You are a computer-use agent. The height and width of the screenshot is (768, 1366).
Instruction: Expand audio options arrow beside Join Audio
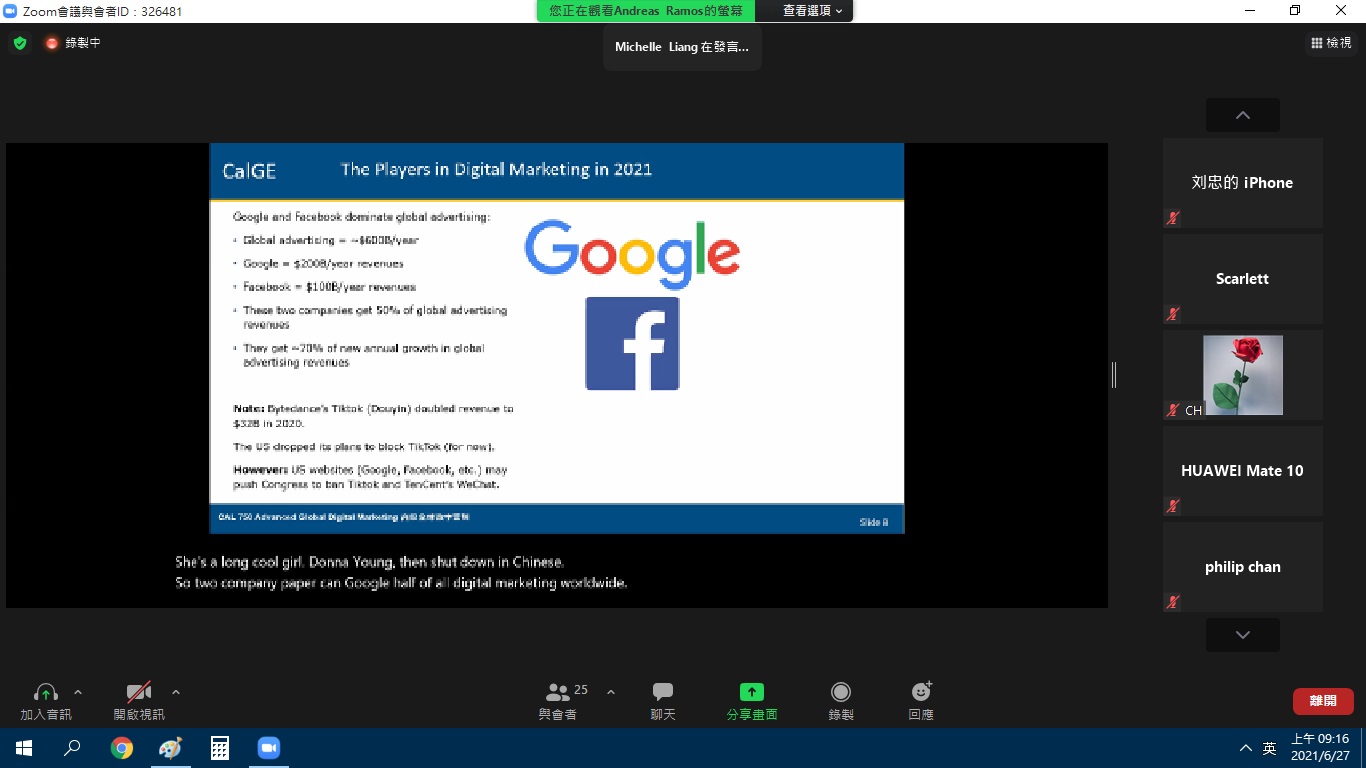coord(78,692)
